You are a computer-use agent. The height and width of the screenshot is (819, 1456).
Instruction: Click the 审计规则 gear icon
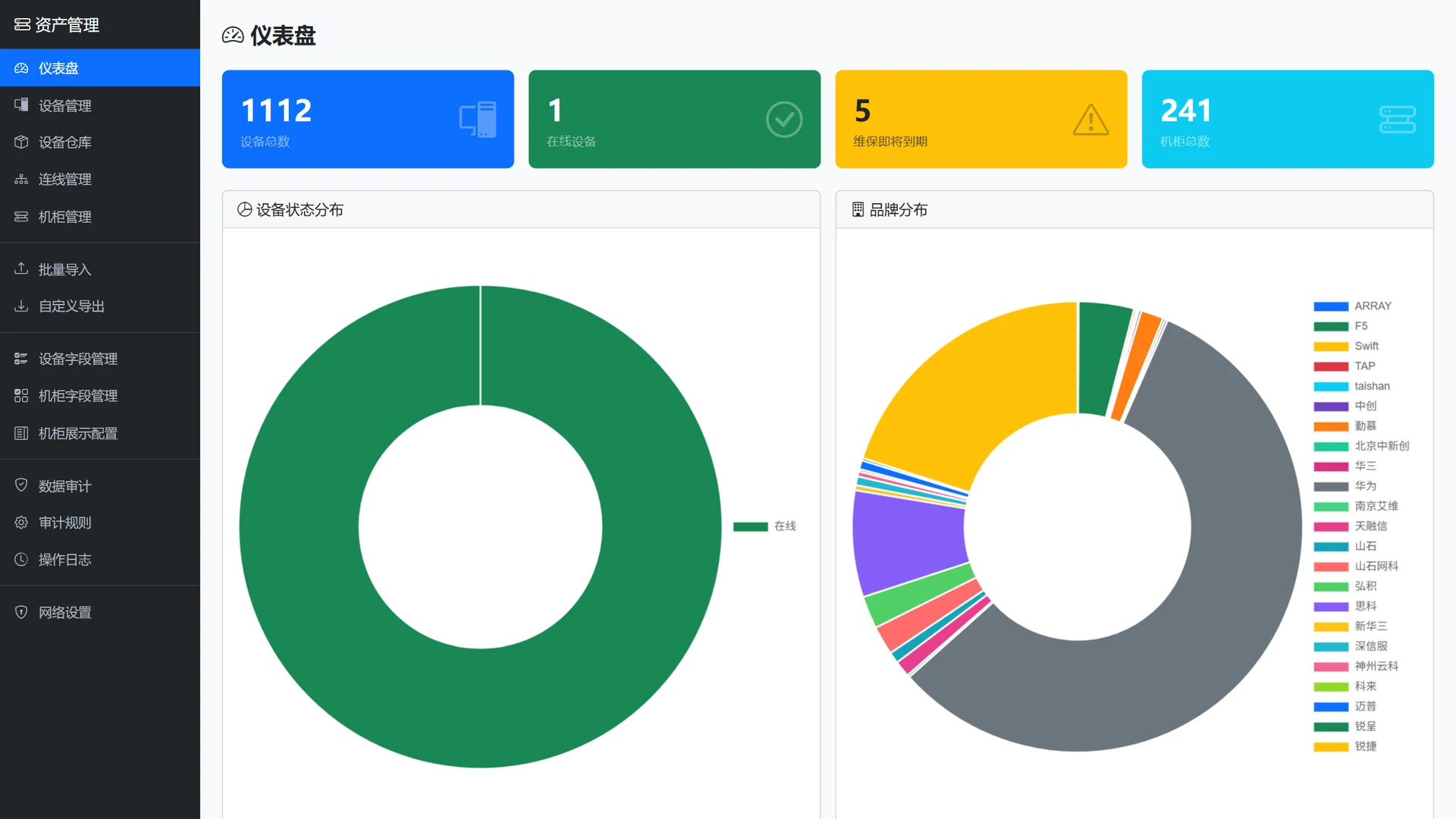[x=21, y=522]
